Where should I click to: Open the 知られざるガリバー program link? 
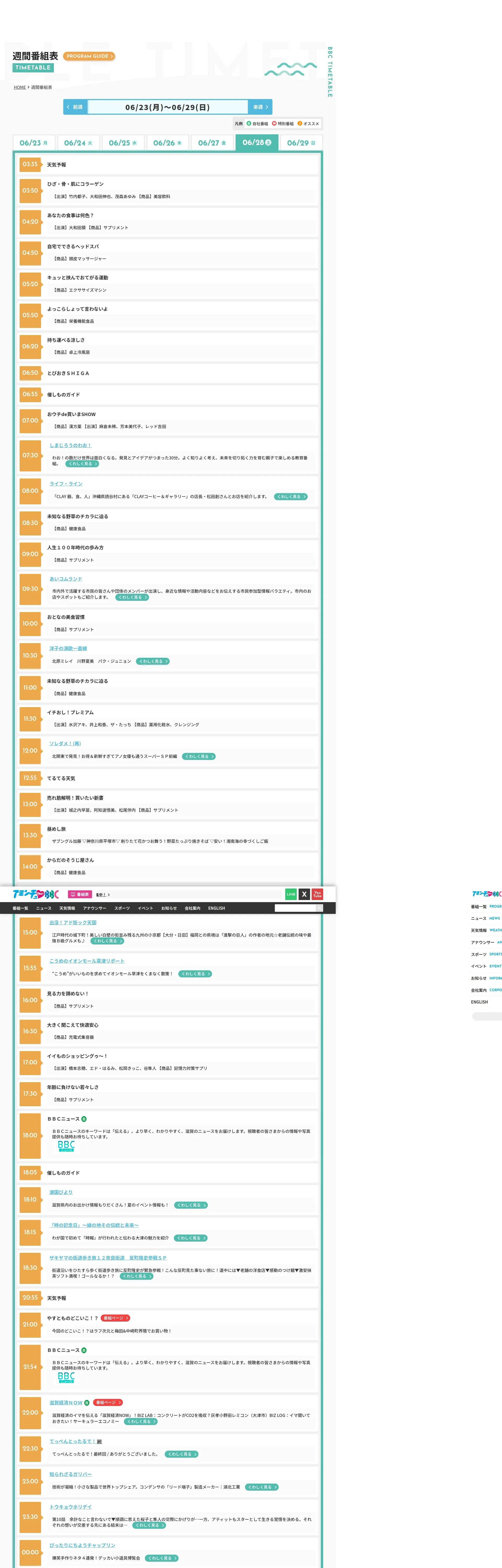(x=71, y=1474)
